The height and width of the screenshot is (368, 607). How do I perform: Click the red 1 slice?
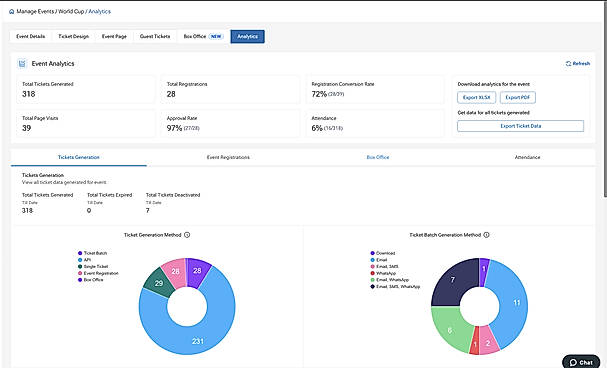pyautogui.click(x=475, y=344)
